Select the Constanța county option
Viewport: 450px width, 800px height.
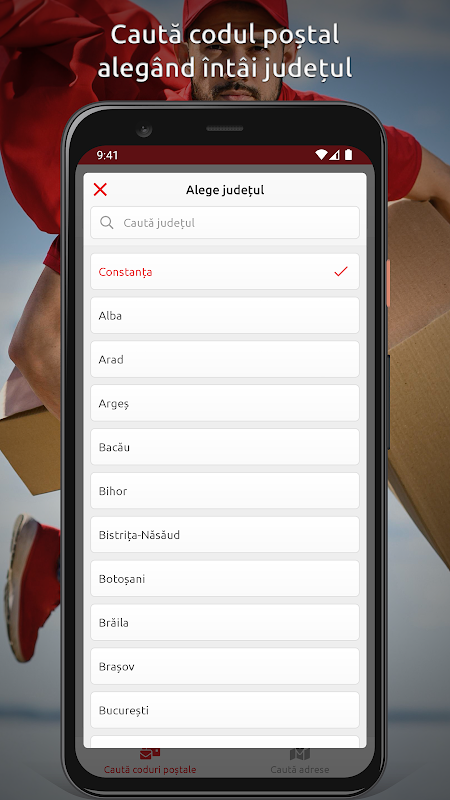click(x=225, y=271)
